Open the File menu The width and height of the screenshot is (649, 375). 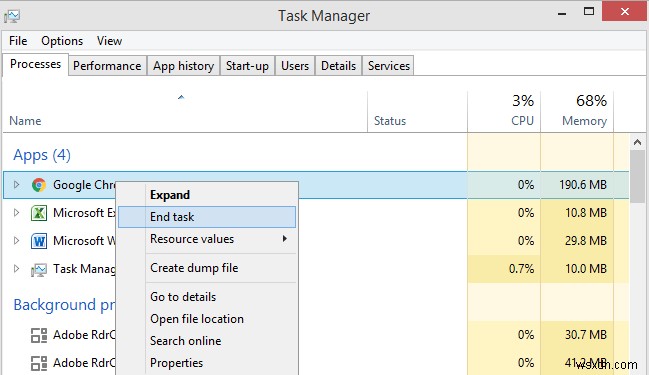18,41
